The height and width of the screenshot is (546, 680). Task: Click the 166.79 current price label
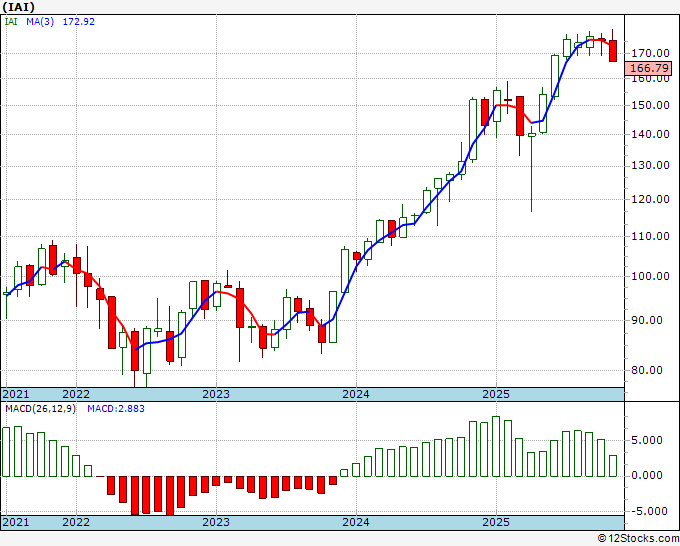[x=648, y=68]
